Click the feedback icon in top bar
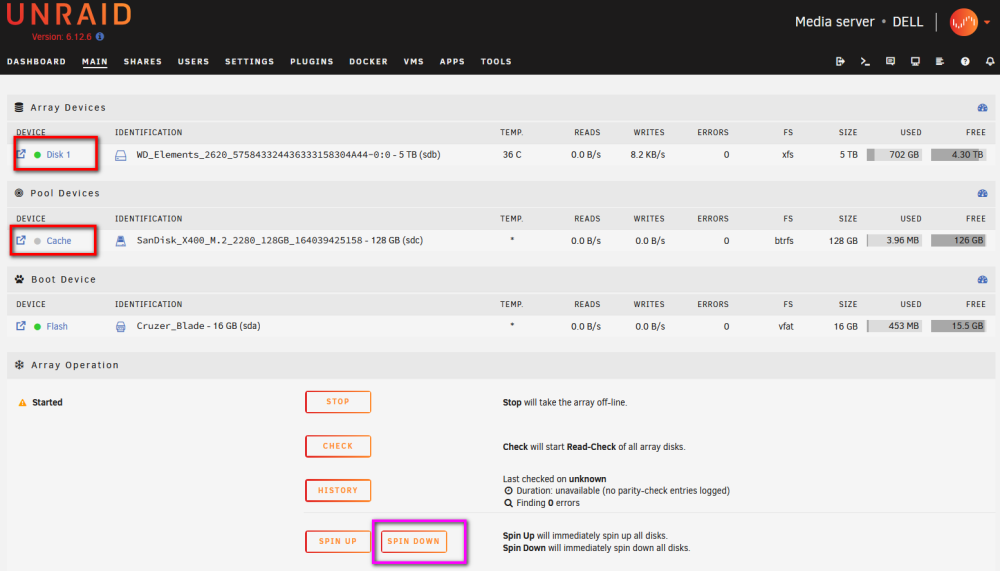 [890, 61]
